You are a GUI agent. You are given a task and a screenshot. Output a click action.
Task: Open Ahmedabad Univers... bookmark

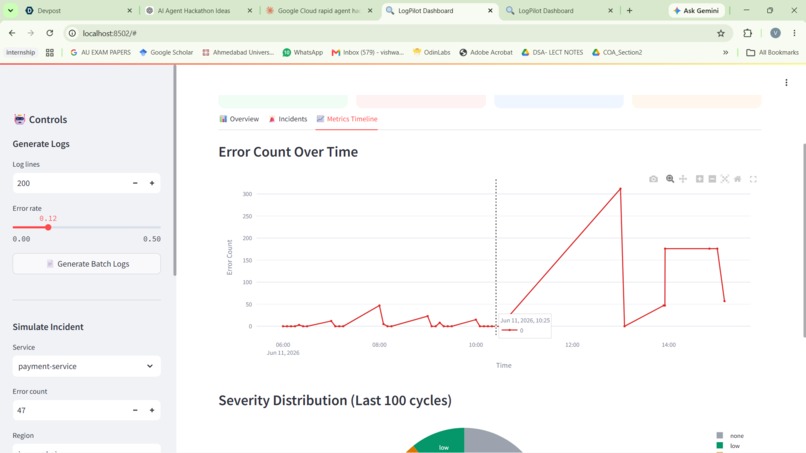238,52
